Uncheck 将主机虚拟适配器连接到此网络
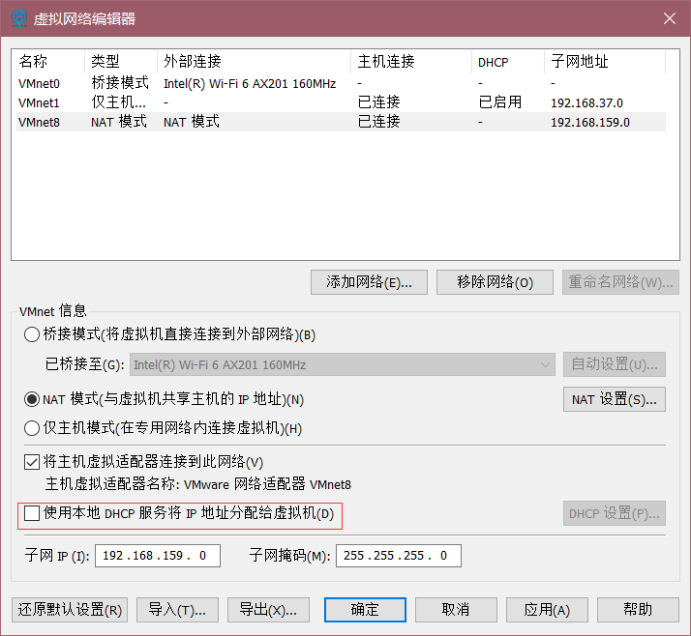Viewport: 691px width, 636px height. [x=32, y=462]
